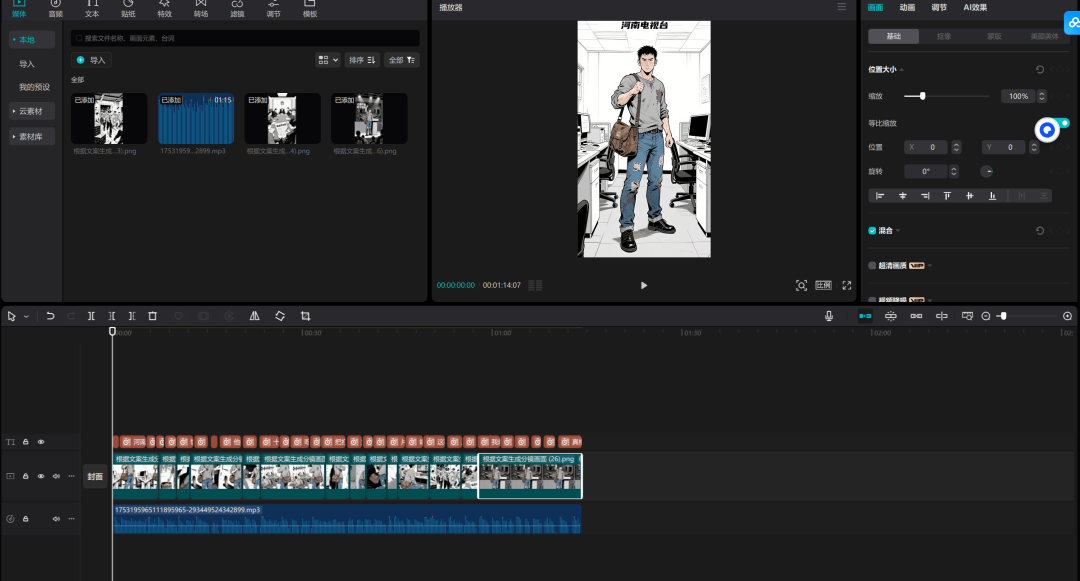Zoom in the timeline
Viewport: 1080px width, 581px height.
1068,316
